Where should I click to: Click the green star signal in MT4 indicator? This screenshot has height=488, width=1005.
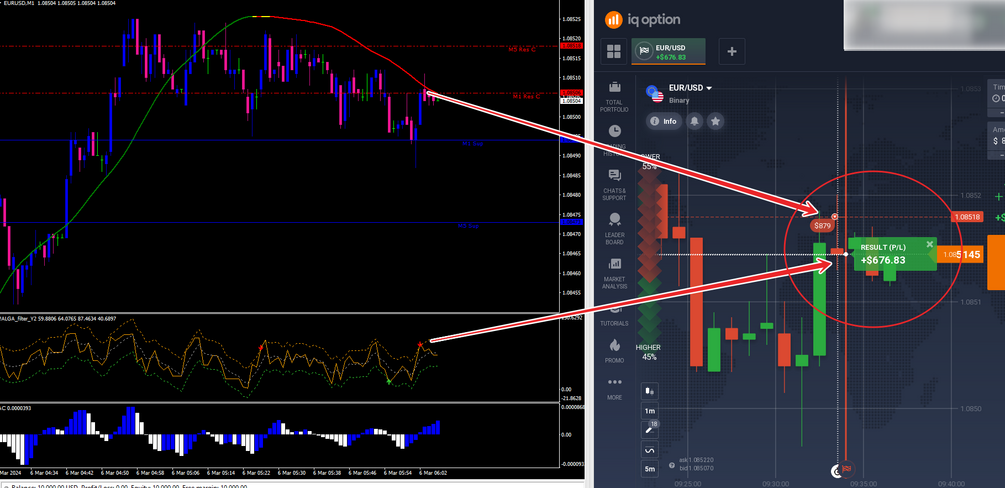389,382
